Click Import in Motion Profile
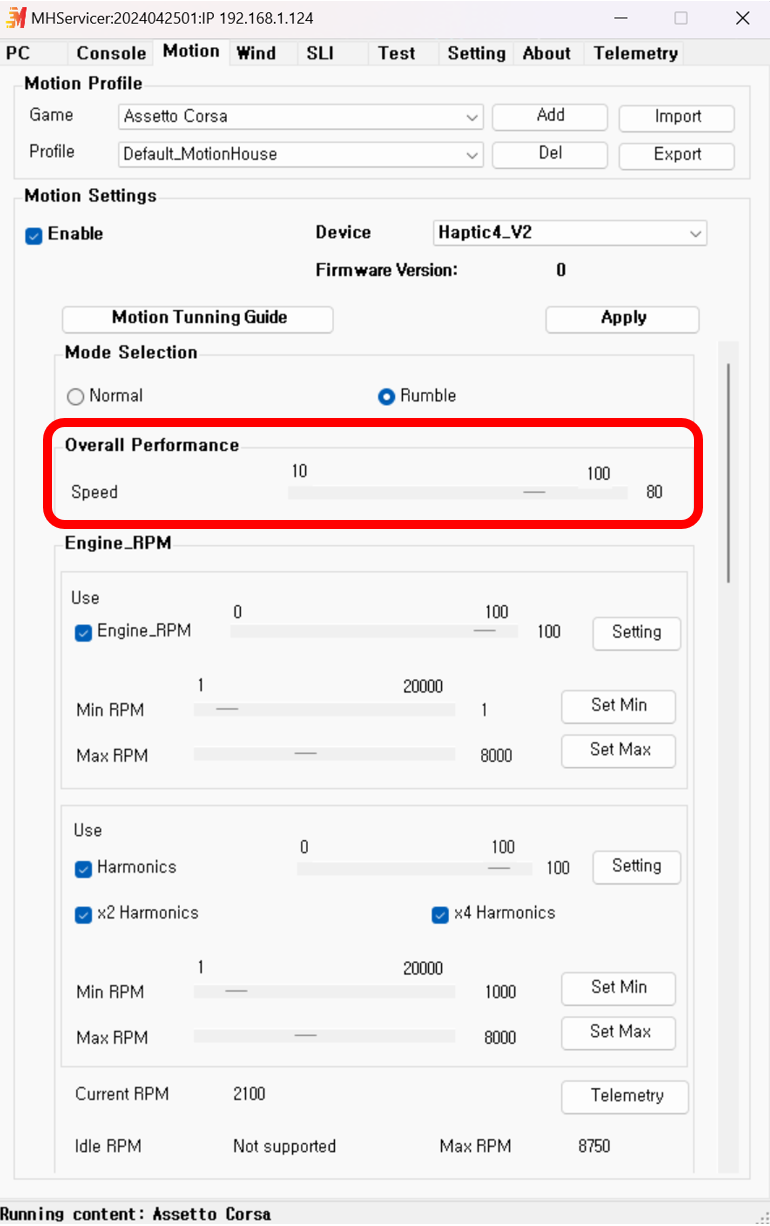This screenshot has width=770, height=1226. [677, 118]
